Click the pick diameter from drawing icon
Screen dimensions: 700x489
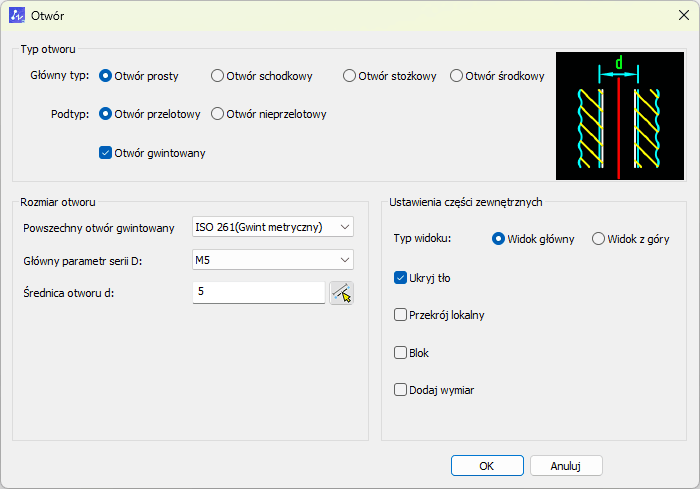[x=342, y=292]
